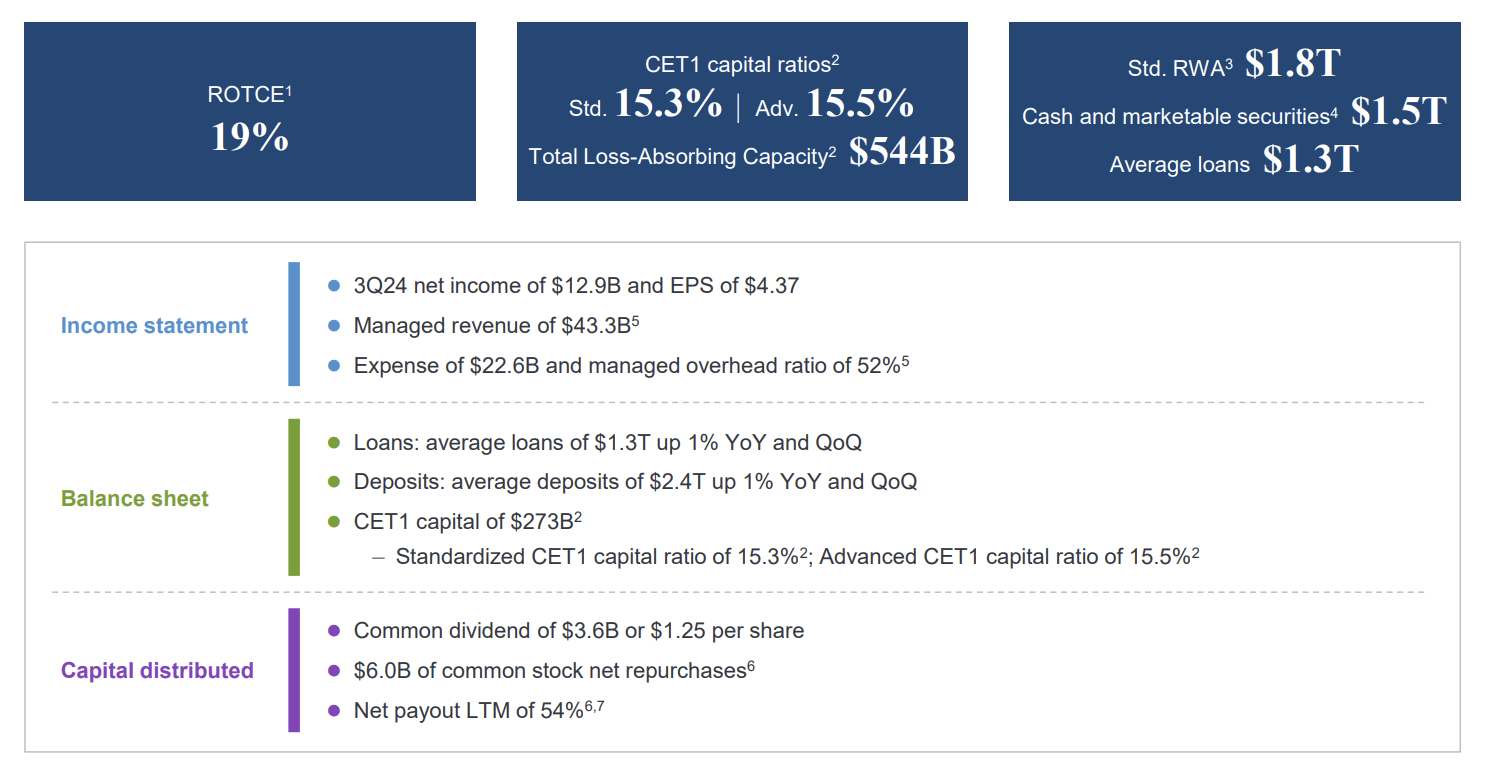Screen dimensions: 1494x774
Task: Click the Income statement section label
Action: tap(154, 325)
